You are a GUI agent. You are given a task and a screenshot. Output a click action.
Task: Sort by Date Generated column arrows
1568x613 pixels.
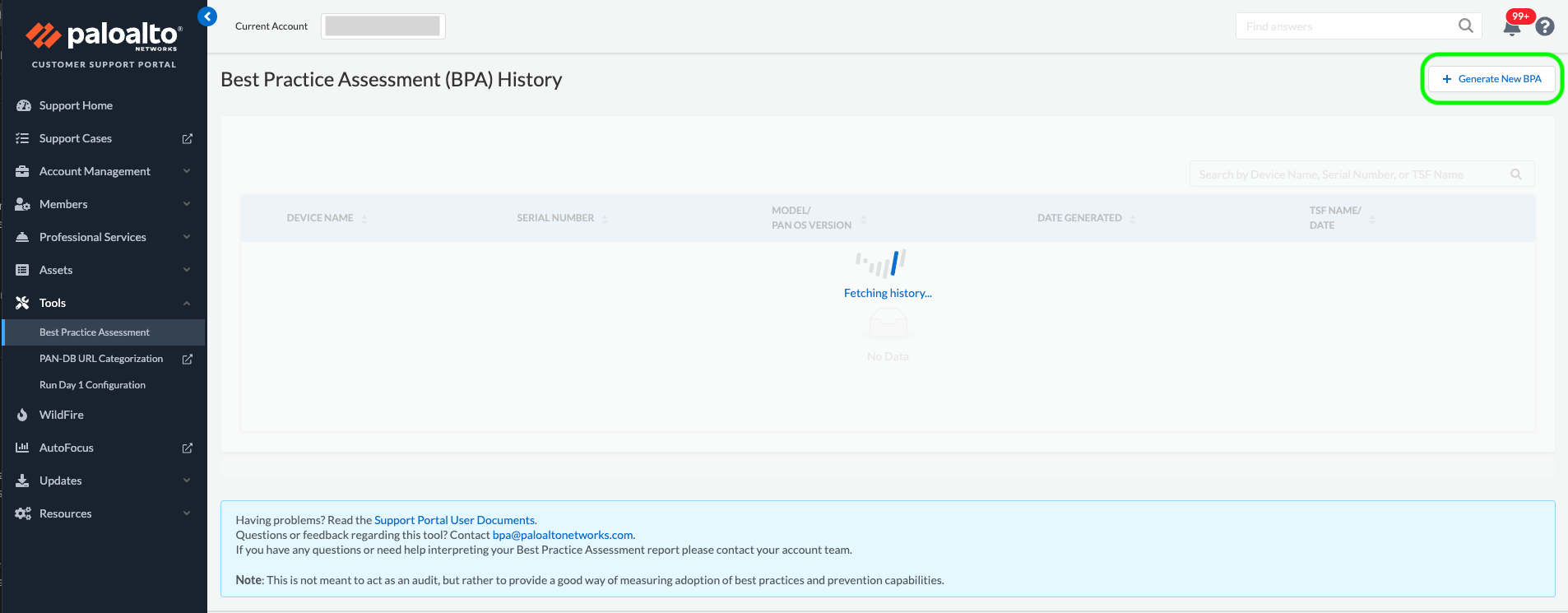(1133, 219)
